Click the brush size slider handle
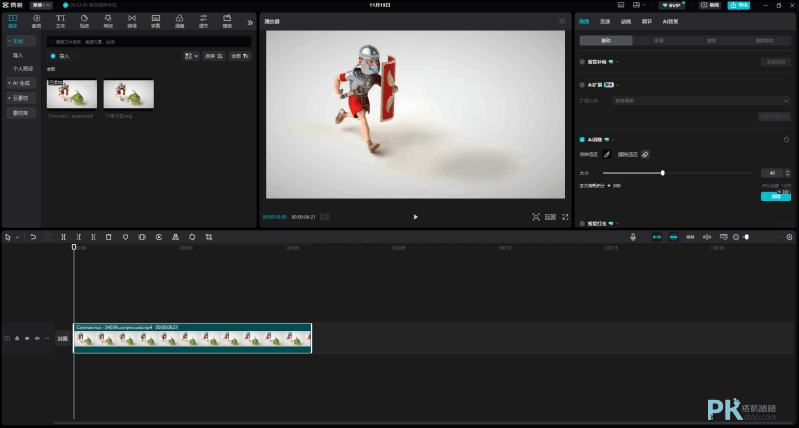 pos(662,173)
